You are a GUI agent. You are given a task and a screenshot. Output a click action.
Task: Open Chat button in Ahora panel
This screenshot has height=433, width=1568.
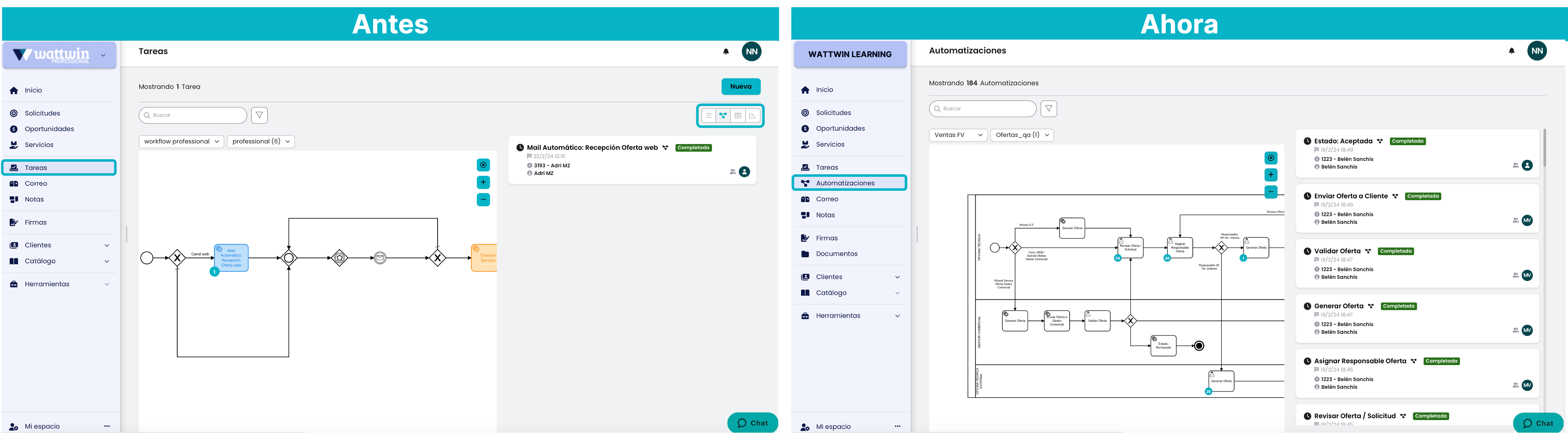click(x=1538, y=423)
